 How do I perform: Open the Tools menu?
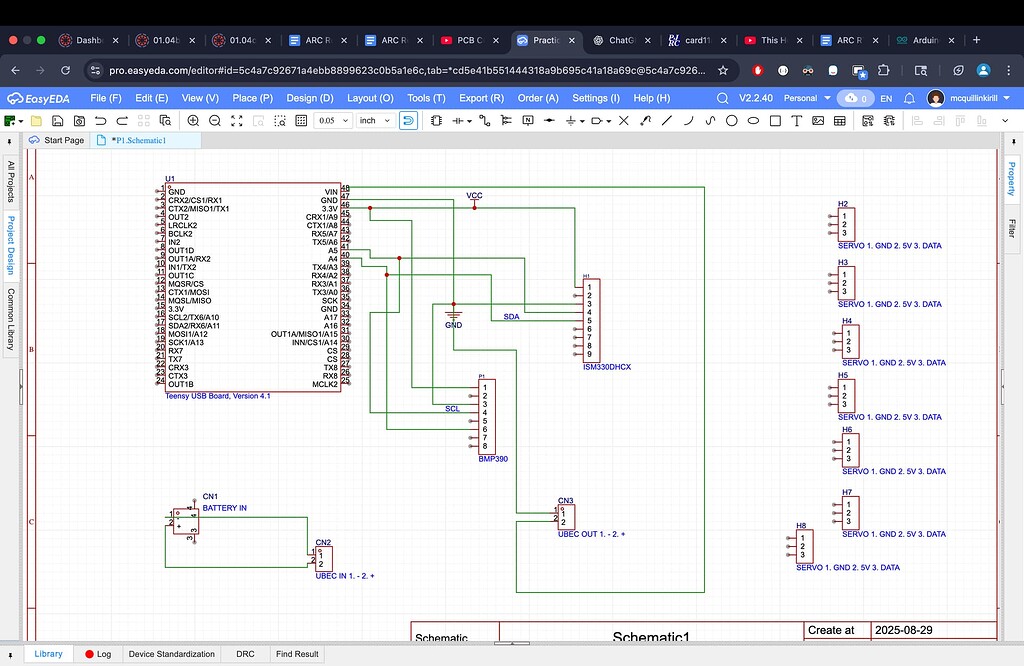pyautogui.click(x=424, y=98)
